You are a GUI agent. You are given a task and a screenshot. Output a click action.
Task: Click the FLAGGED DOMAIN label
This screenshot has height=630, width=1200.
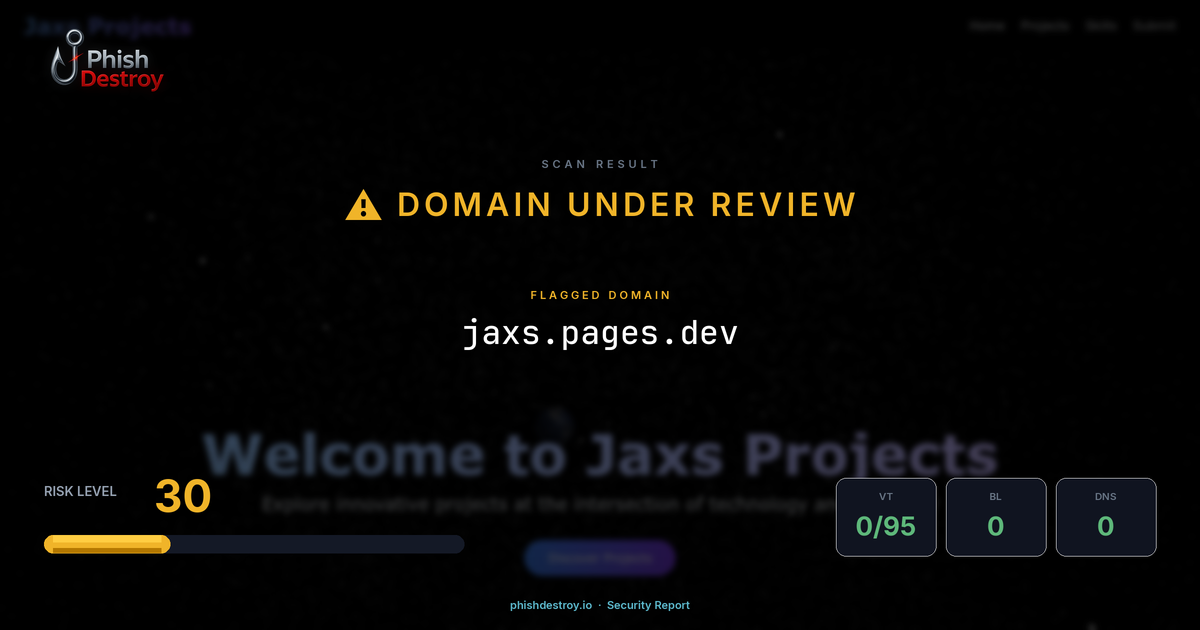[600, 295]
